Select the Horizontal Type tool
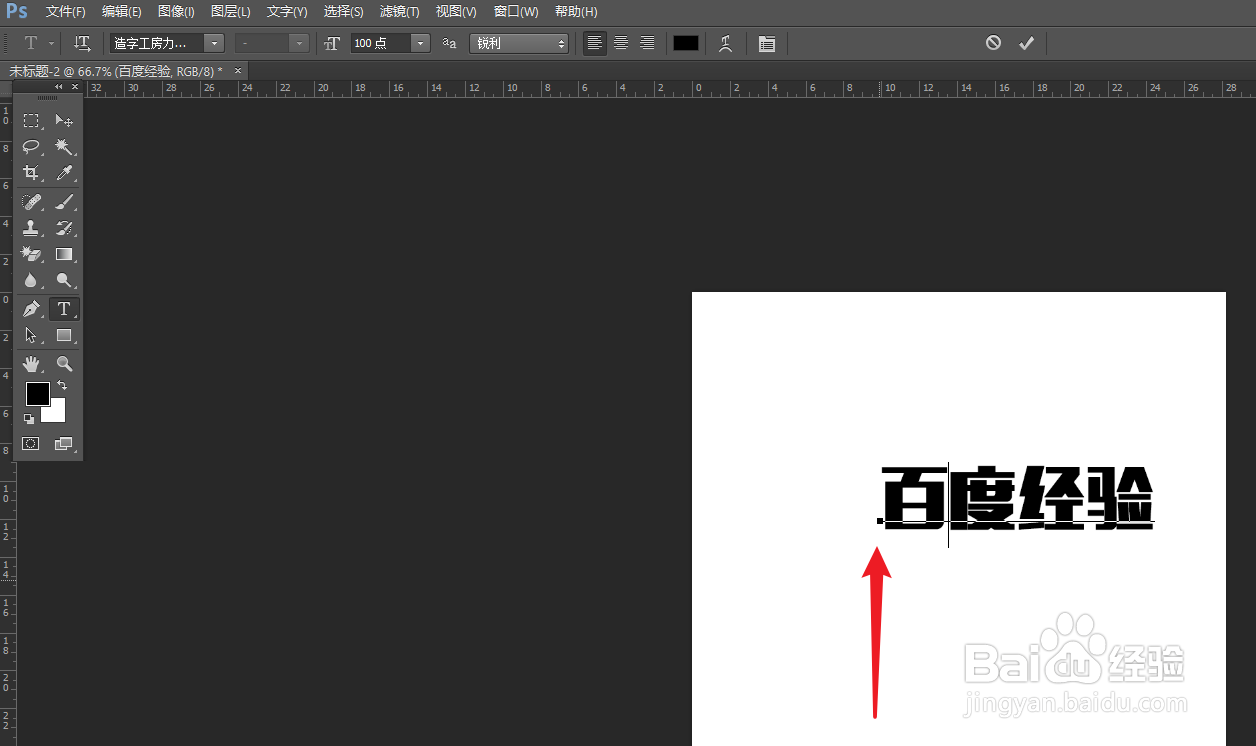1256x746 pixels. point(64,309)
